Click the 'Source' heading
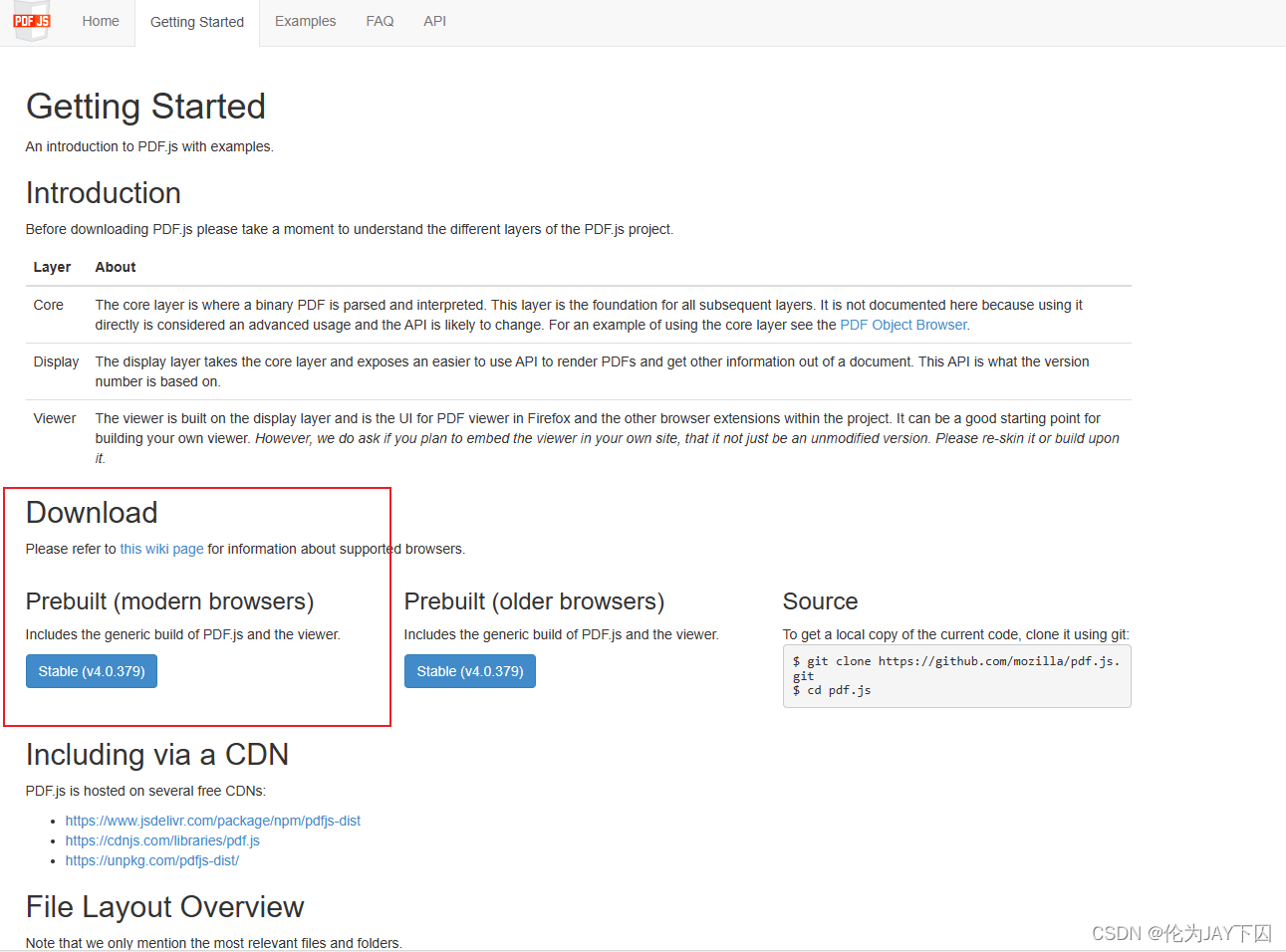This screenshot has height=952, width=1286. [x=820, y=601]
